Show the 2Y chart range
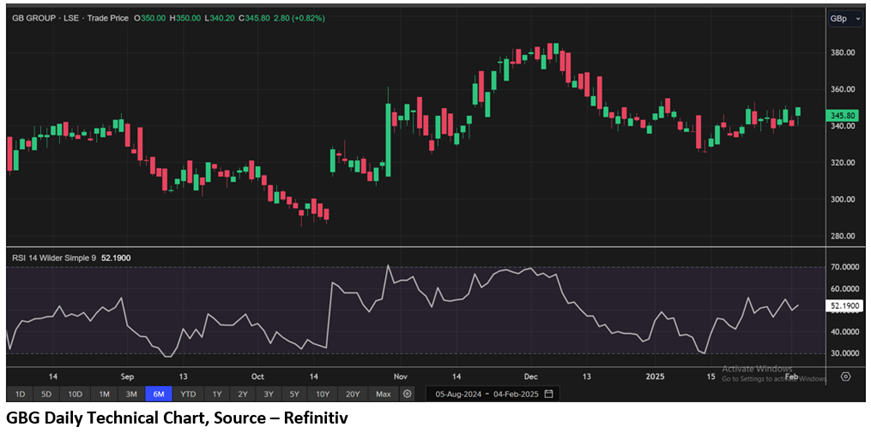 pos(243,394)
